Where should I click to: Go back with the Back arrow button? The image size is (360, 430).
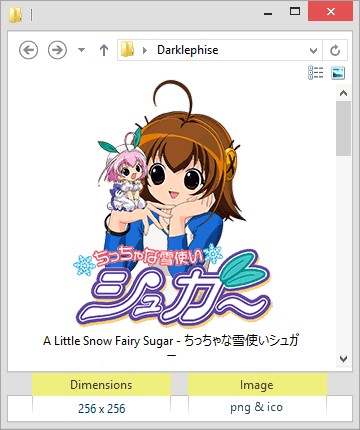[x=28, y=50]
